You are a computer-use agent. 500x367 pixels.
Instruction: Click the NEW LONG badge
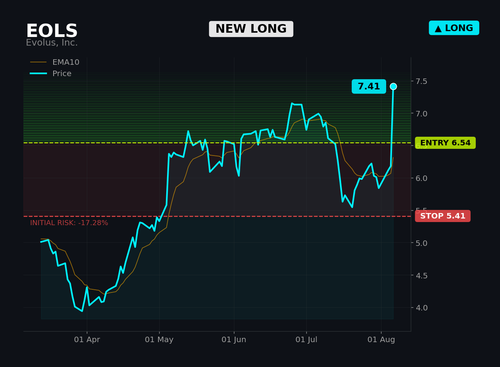251,29
